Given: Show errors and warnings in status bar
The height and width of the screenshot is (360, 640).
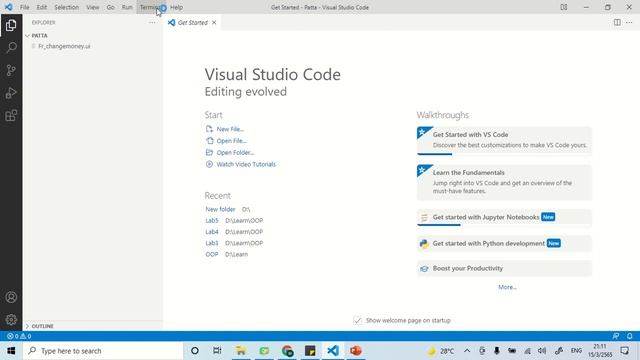Looking at the screenshot, I should [x=19, y=336].
